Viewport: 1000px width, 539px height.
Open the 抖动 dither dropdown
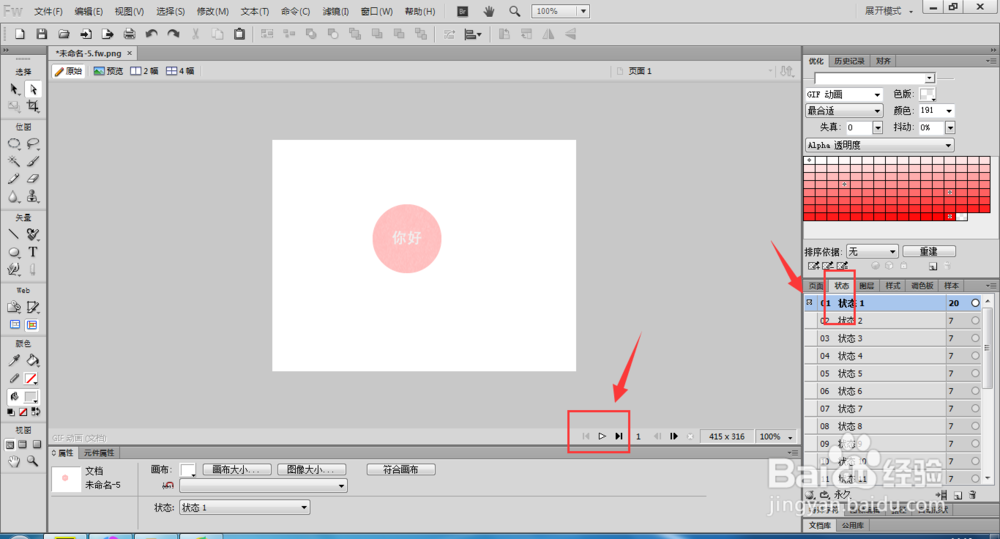point(950,128)
